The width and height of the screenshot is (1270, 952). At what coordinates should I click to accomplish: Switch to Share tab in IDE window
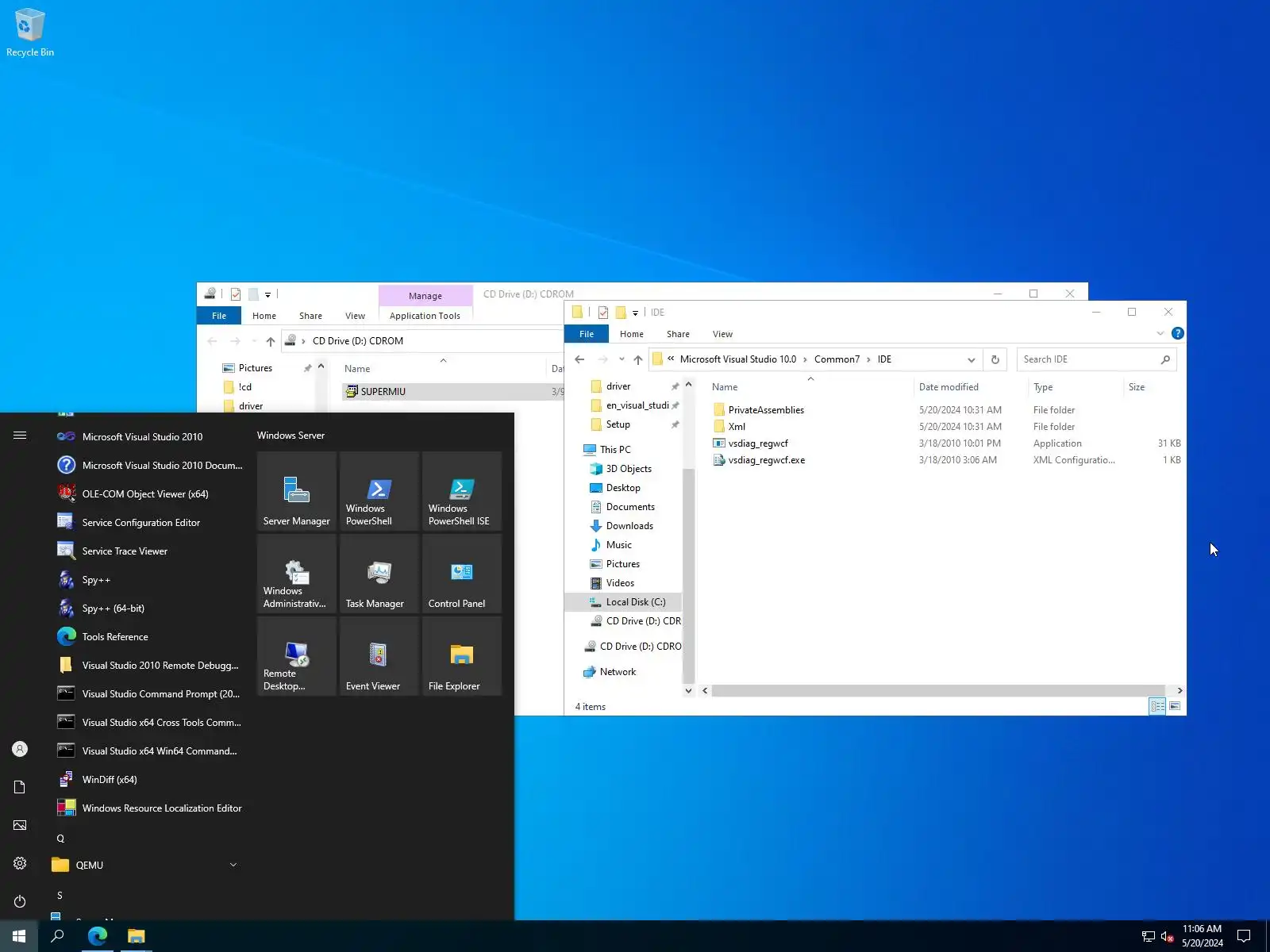coord(678,334)
